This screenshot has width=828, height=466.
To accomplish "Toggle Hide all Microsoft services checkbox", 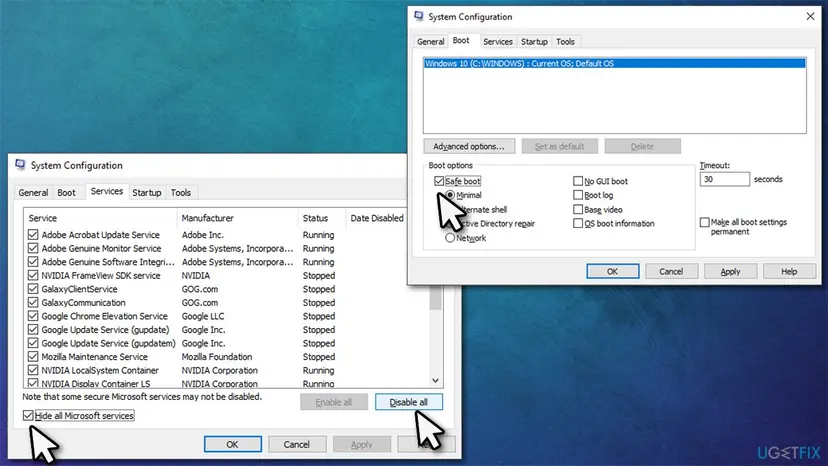I will (28, 416).
